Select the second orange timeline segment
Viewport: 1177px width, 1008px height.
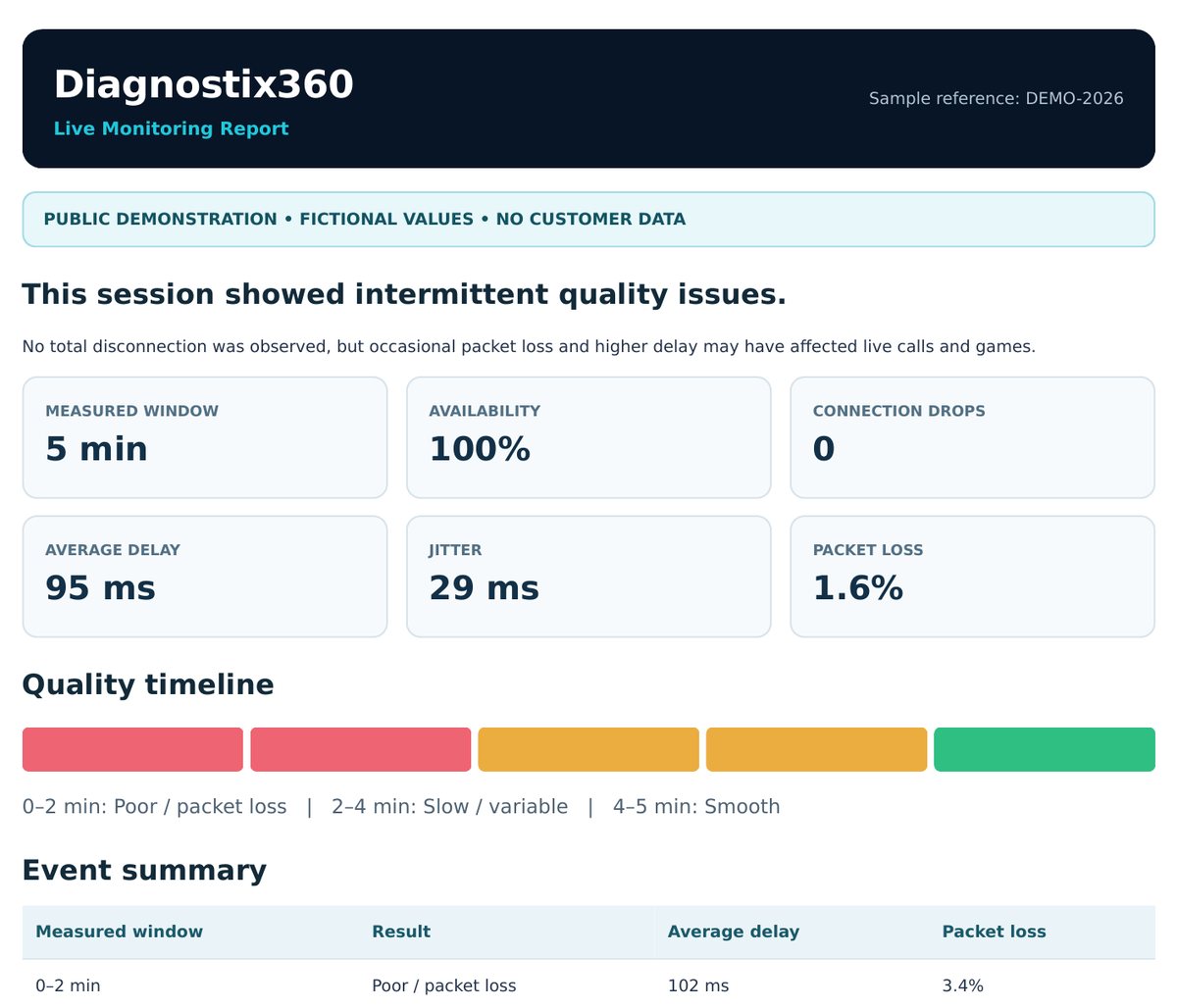click(x=816, y=749)
